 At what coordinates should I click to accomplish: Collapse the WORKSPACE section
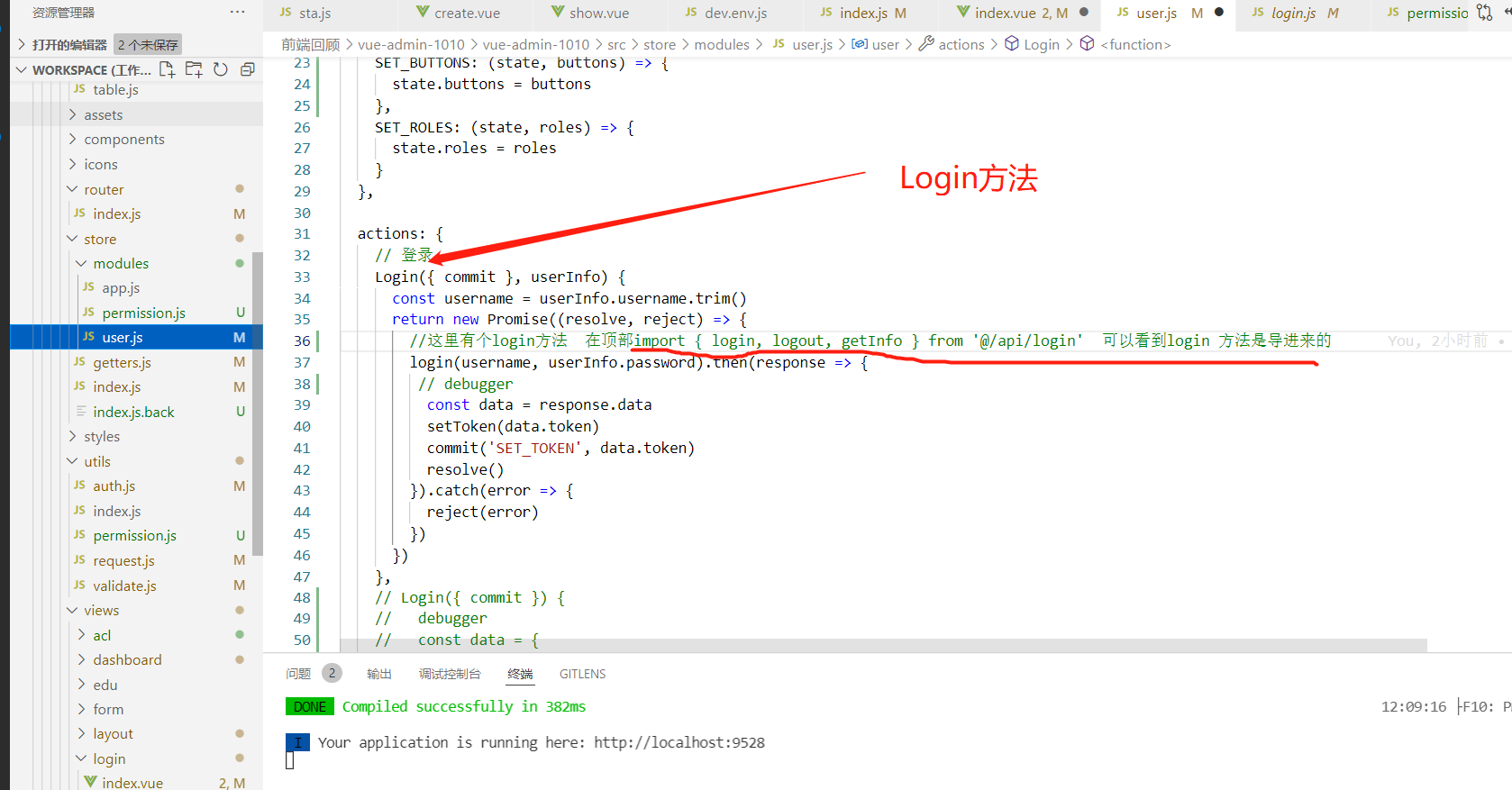point(90,69)
